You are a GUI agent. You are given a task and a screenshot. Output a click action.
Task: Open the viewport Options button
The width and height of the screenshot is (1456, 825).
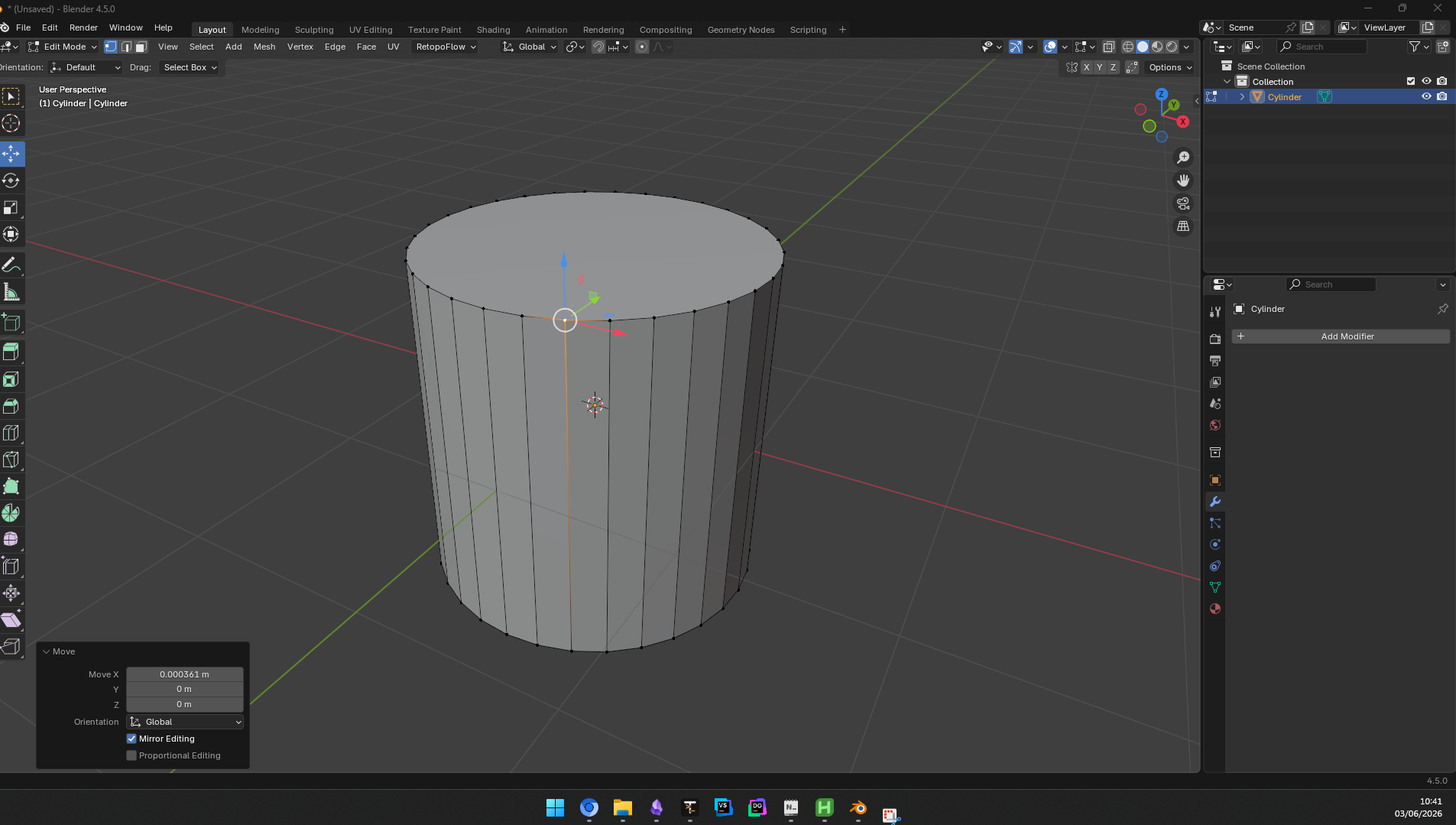pos(1170,67)
